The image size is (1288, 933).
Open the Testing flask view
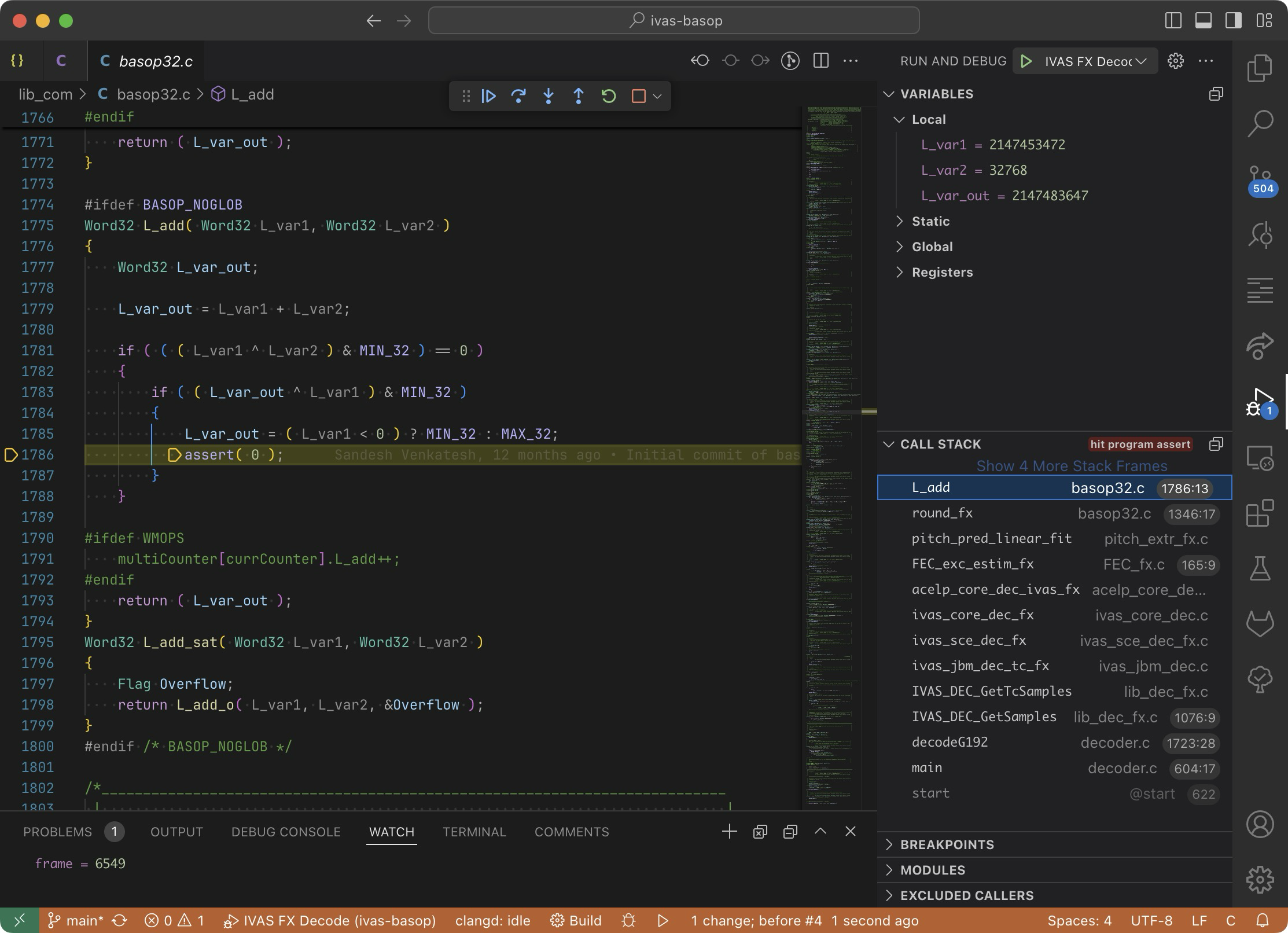1260,569
